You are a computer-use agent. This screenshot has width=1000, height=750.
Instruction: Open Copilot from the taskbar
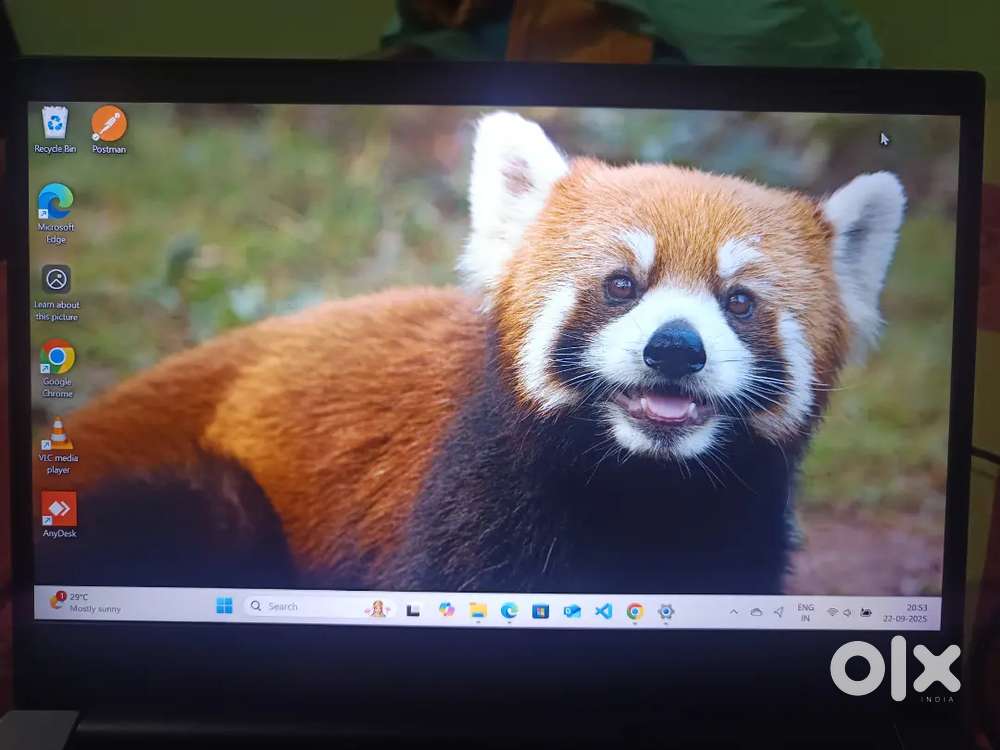(446, 610)
